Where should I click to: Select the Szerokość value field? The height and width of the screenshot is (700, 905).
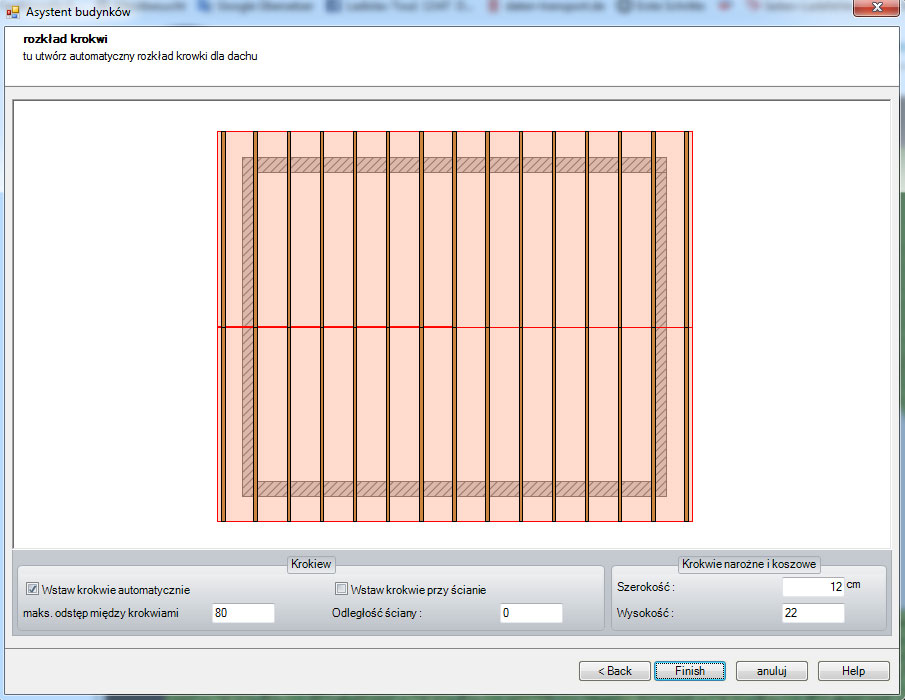coord(813,588)
